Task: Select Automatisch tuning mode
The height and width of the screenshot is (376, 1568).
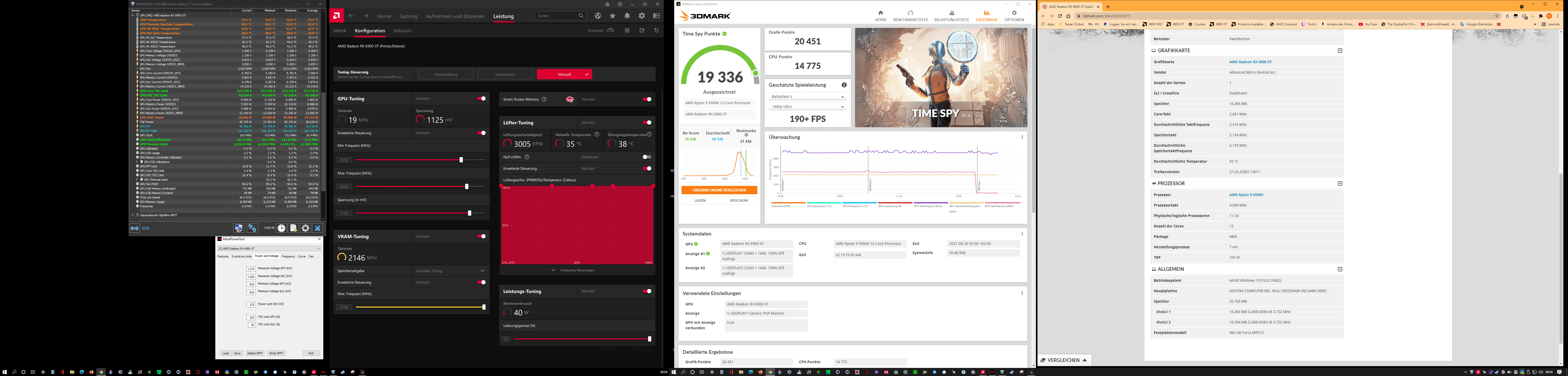Action: 505,74
